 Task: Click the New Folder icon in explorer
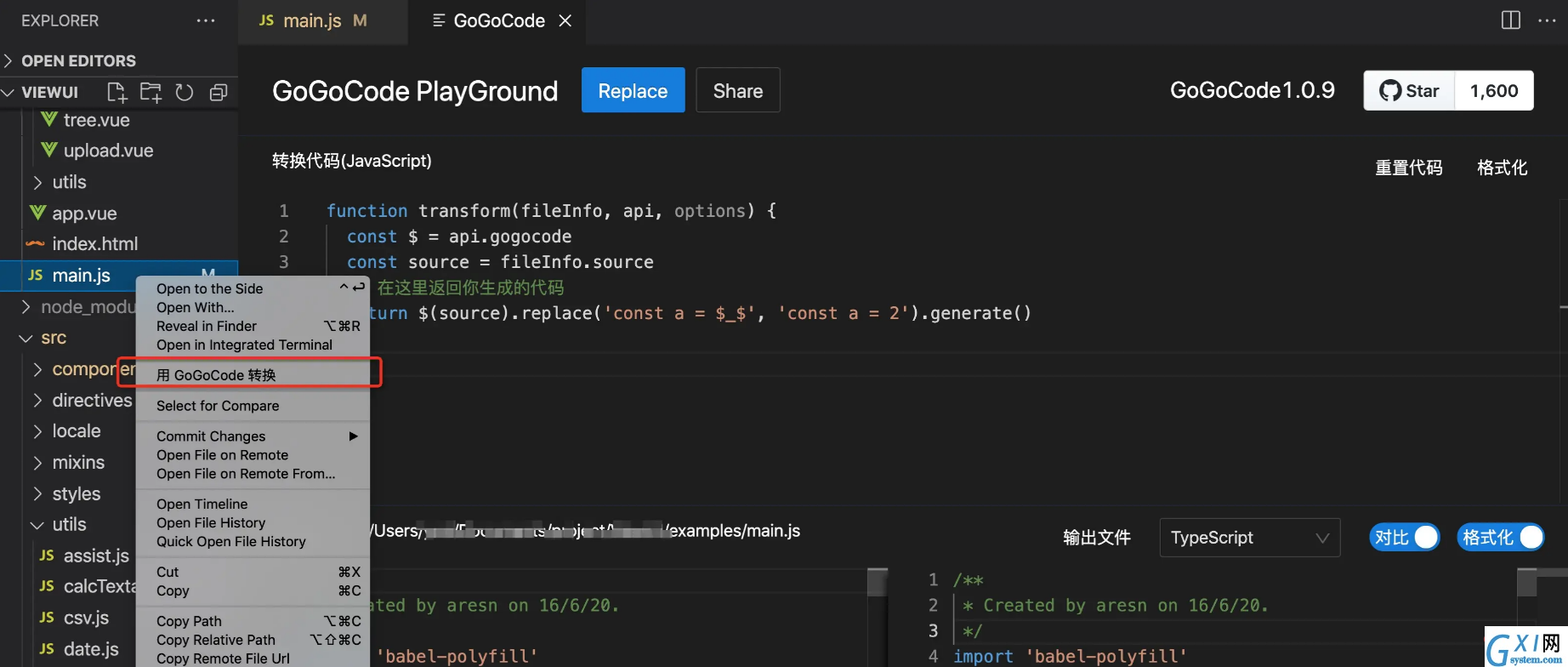click(x=151, y=92)
